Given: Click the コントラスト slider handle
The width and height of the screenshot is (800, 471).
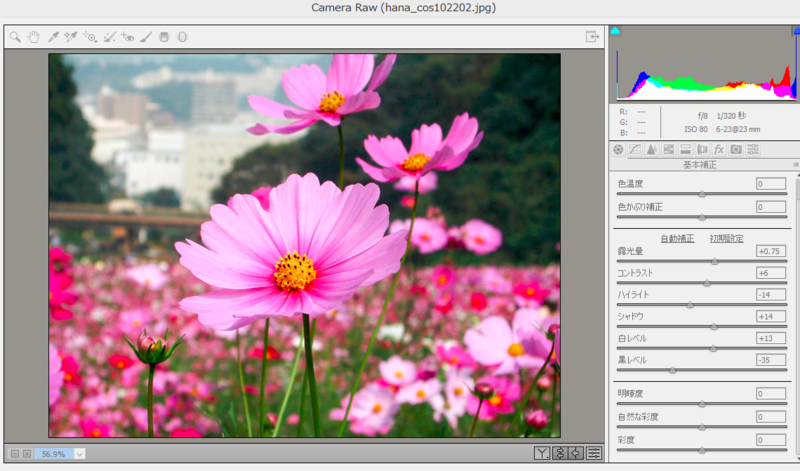Looking at the screenshot, I should (707, 283).
